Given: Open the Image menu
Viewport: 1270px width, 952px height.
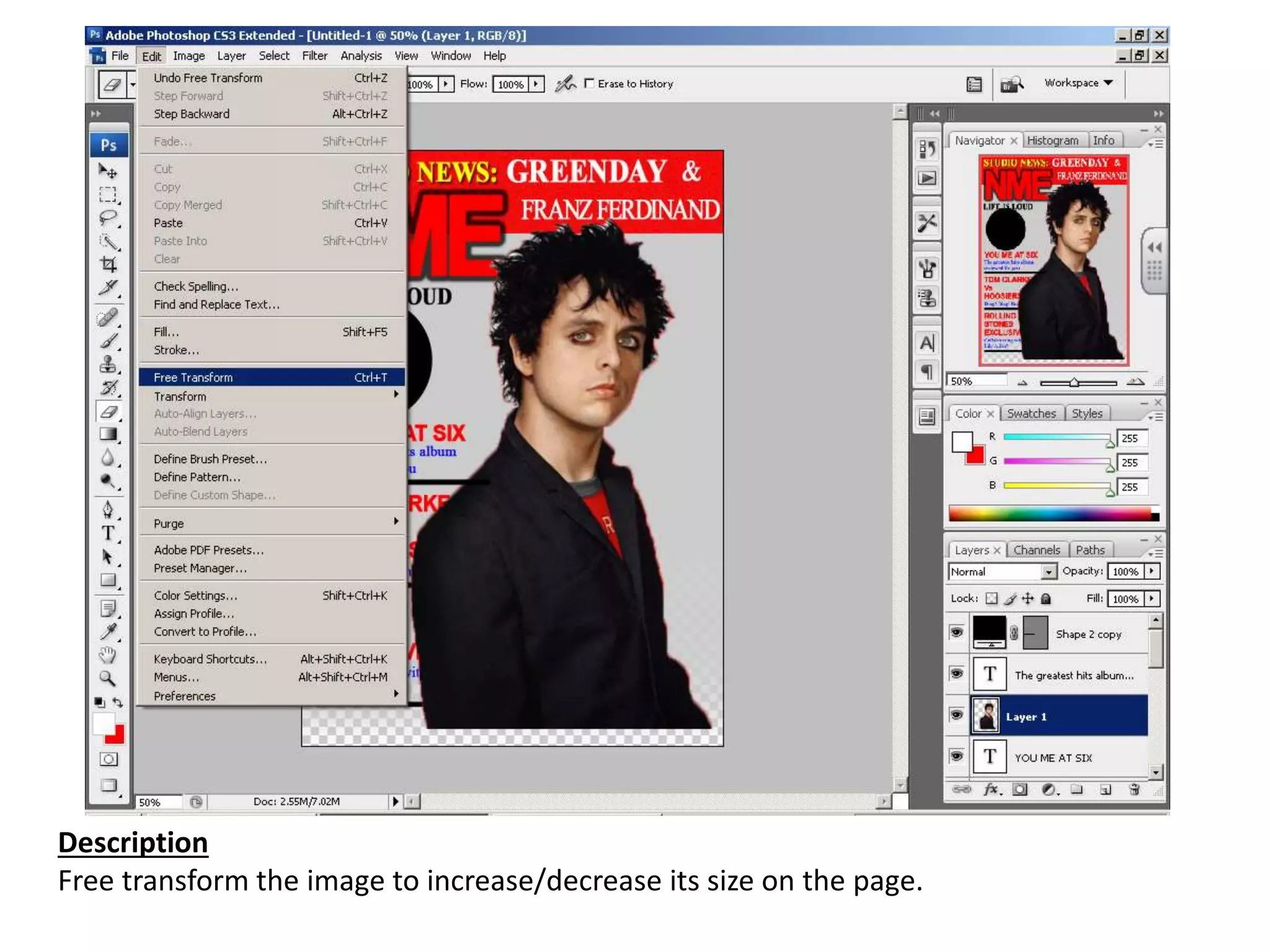Looking at the screenshot, I should coord(189,56).
